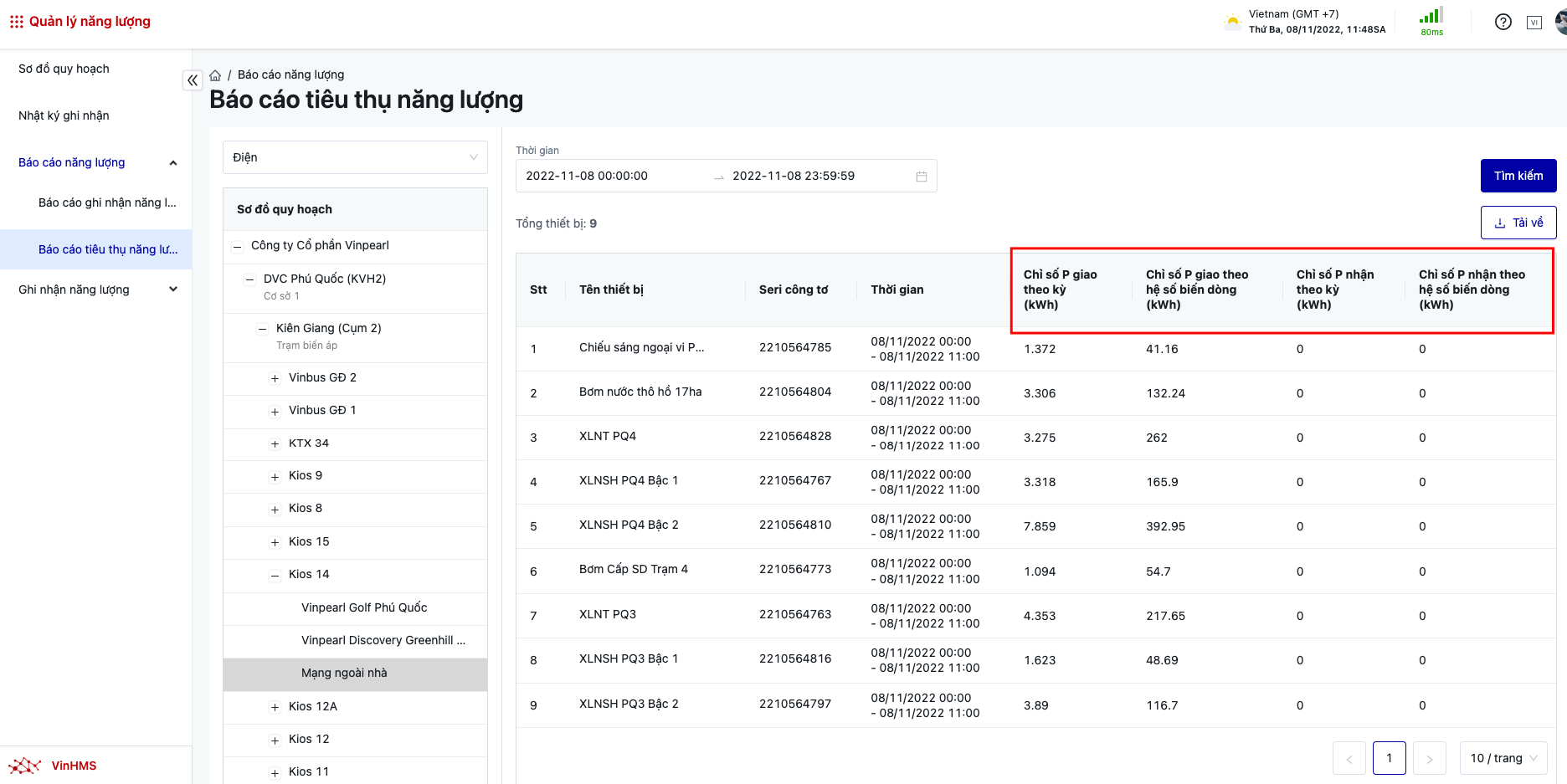
Task: Click the weather icon in header
Action: tap(1232, 22)
